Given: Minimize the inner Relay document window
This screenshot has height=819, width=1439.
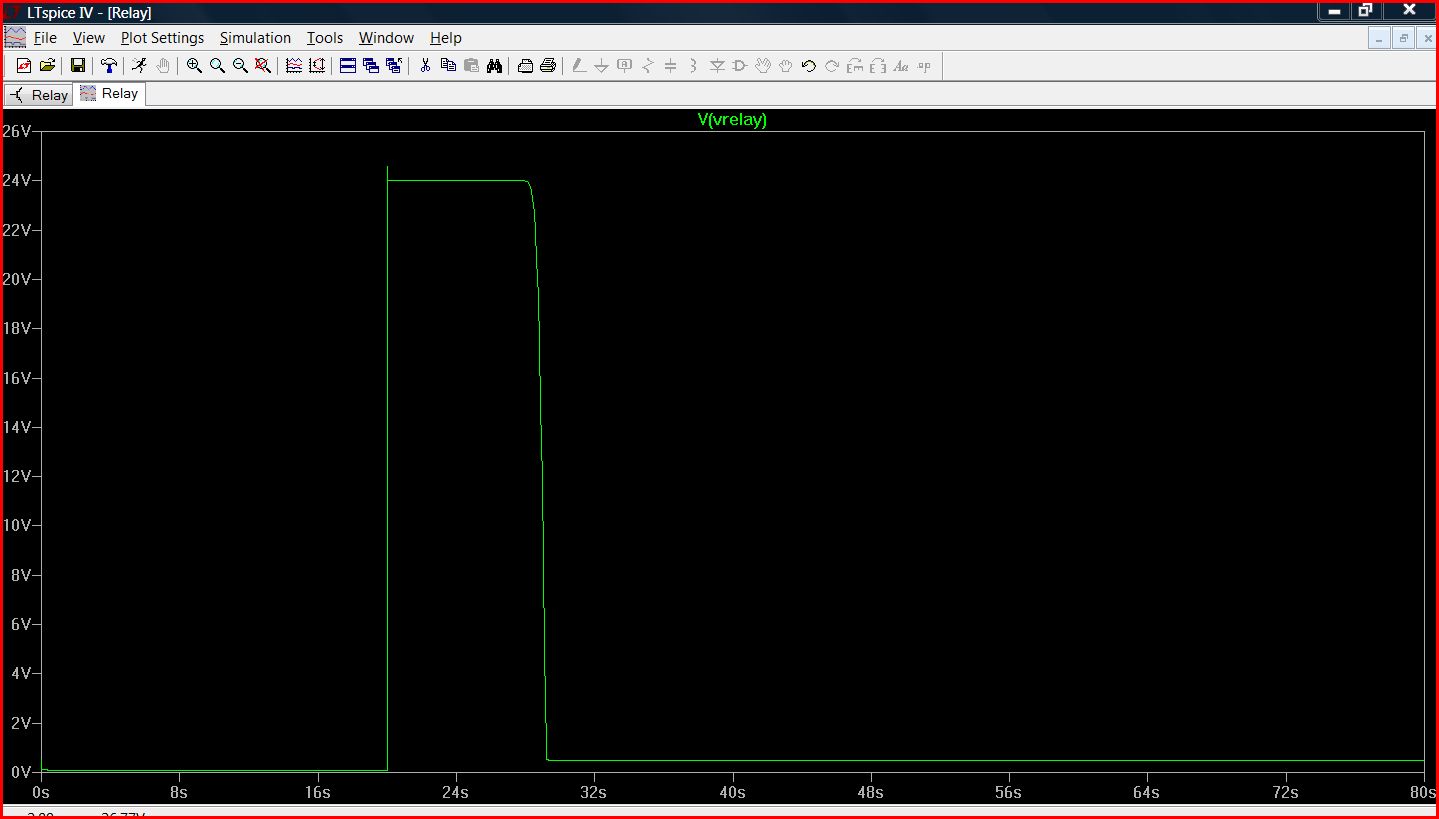Looking at the screenshot, I should click(1380, 39).
